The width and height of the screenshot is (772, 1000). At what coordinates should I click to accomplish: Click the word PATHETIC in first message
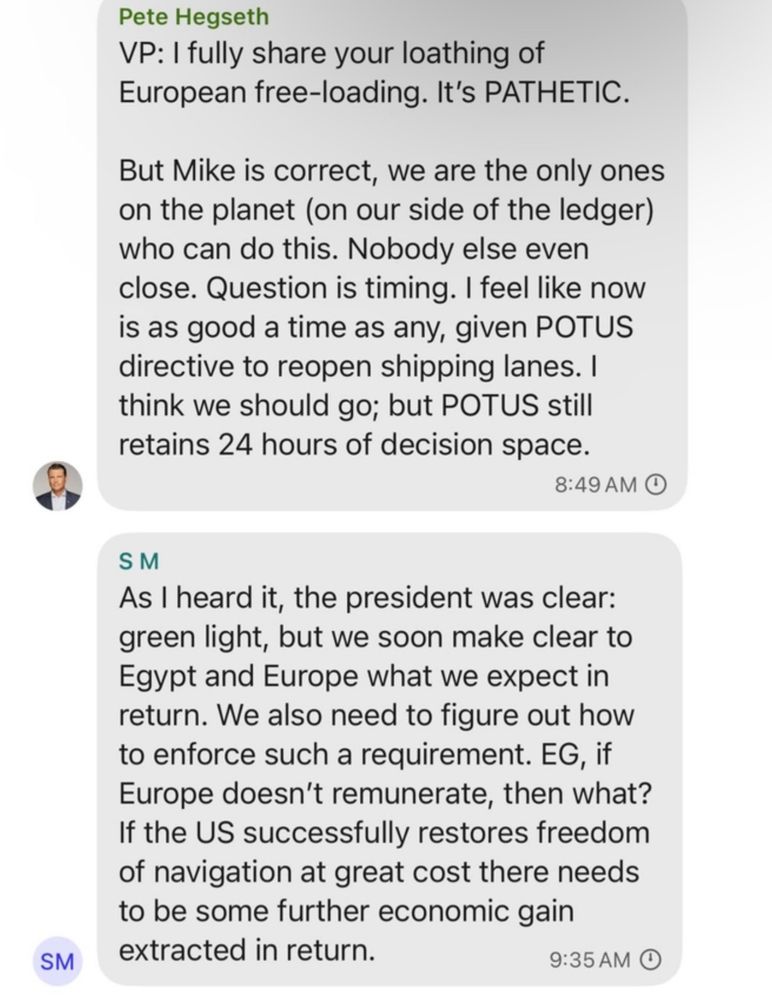click(558, 92)
